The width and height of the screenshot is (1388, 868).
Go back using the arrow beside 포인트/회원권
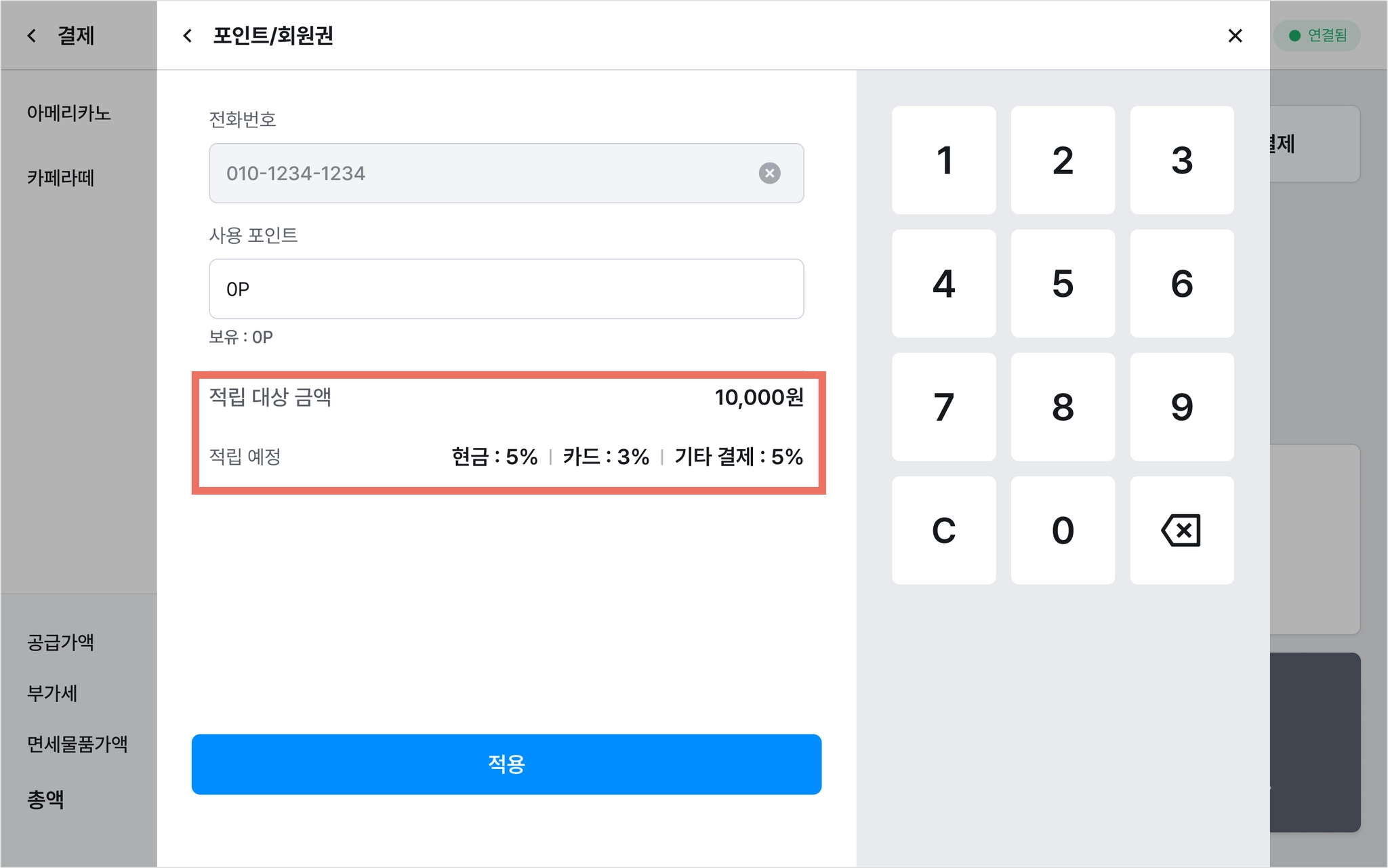pos(188,36)
